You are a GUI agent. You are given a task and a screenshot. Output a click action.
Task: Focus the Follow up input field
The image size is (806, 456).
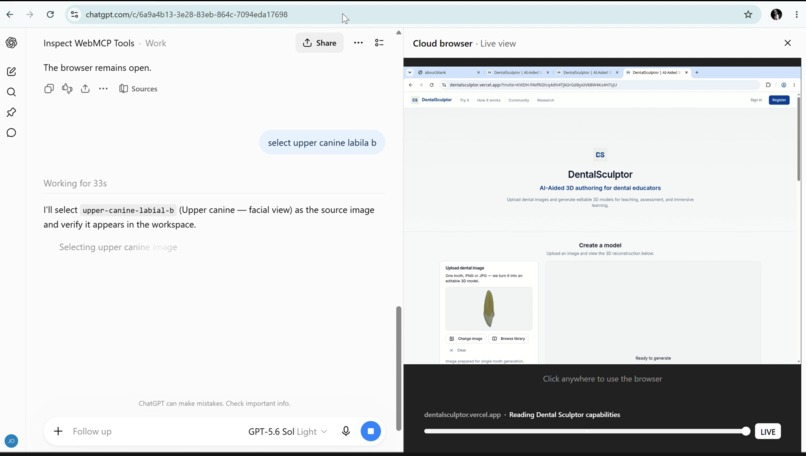pyautogui.click(x=154, y=431)
